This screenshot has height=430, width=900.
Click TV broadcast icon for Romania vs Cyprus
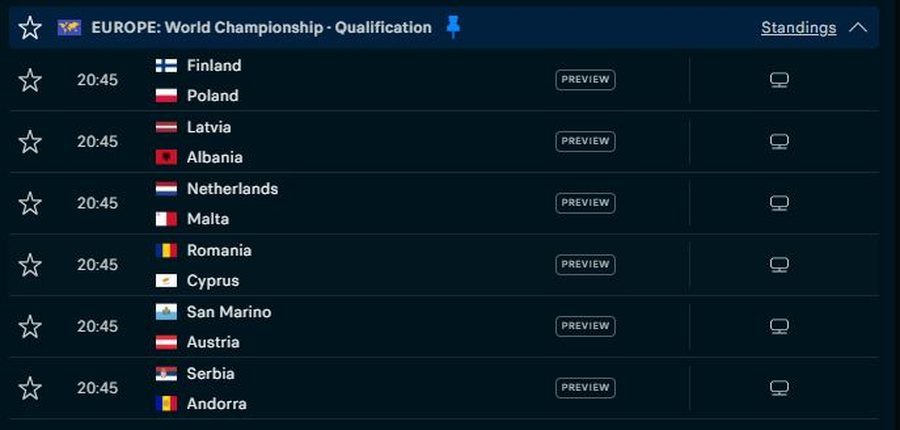(779, 265)
